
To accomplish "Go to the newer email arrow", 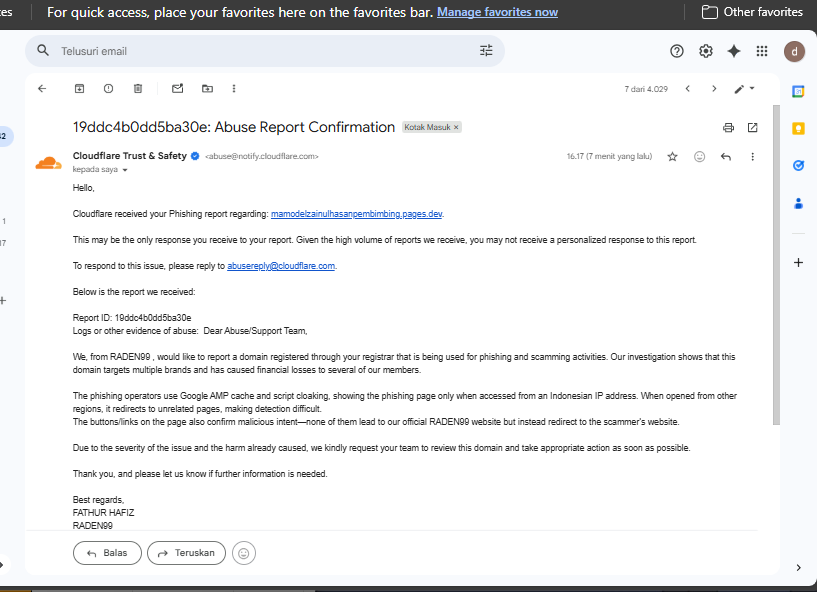I will (x=688, y=89).
